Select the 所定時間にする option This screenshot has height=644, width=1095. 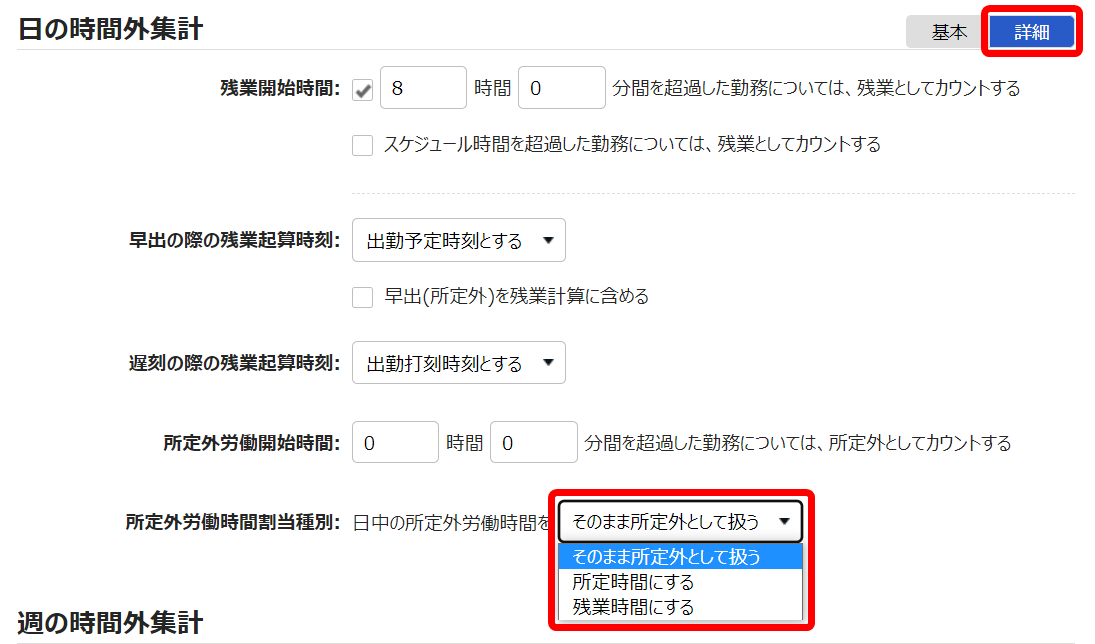[x=680, y=582]
